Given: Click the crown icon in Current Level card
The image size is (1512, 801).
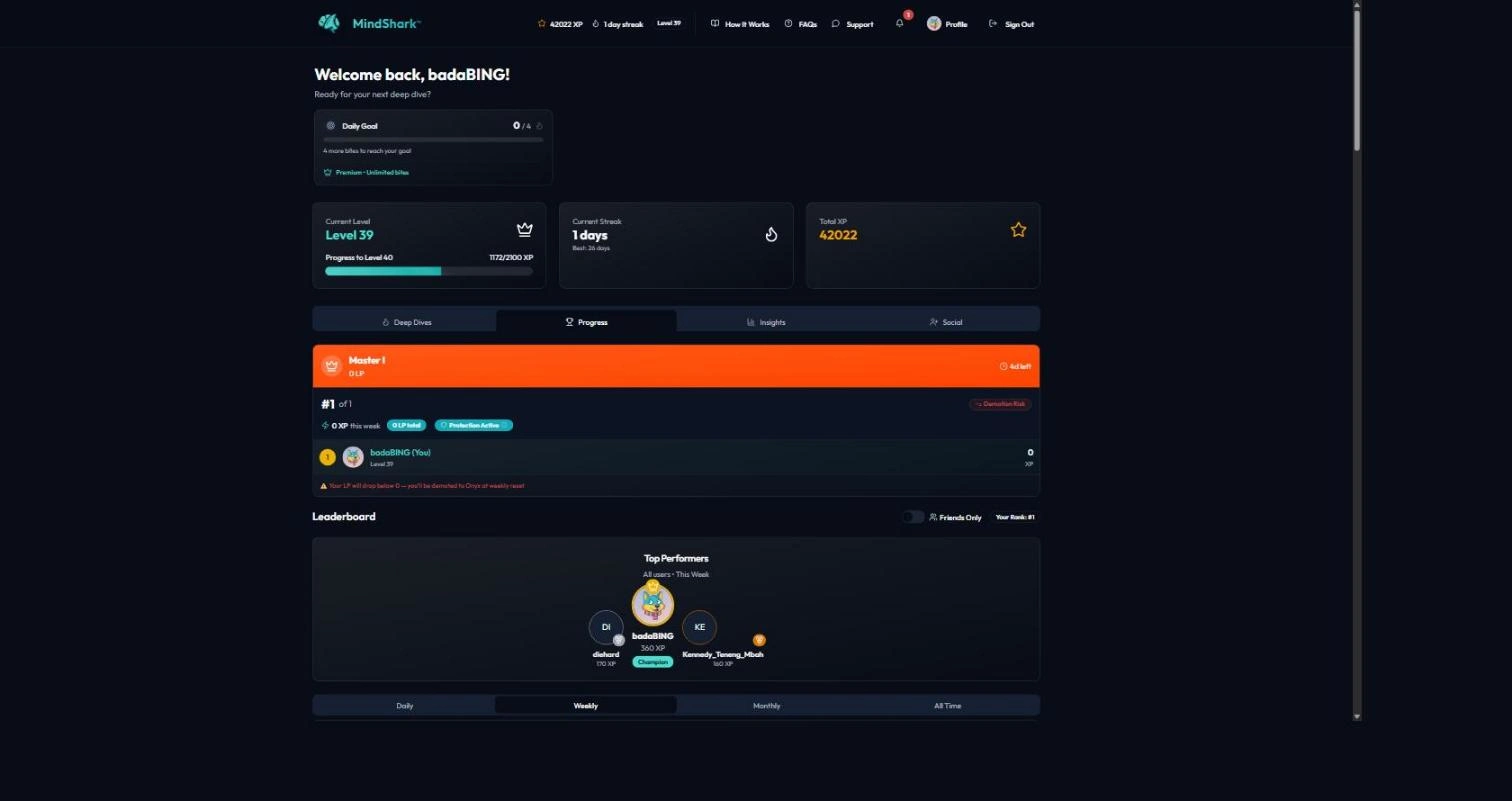Looking at the screenshot, I should (x=524, y=230).
